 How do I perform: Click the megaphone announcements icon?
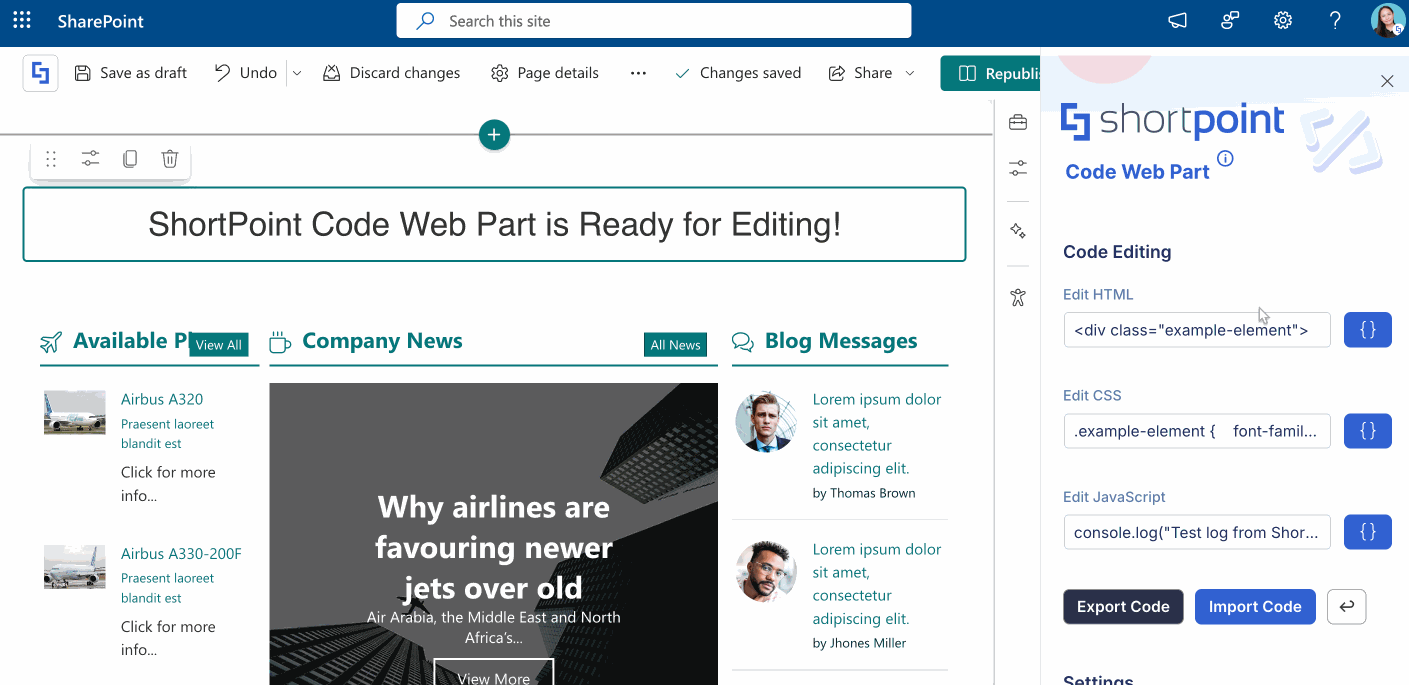pyautogui.click(x=1178, y=21)
